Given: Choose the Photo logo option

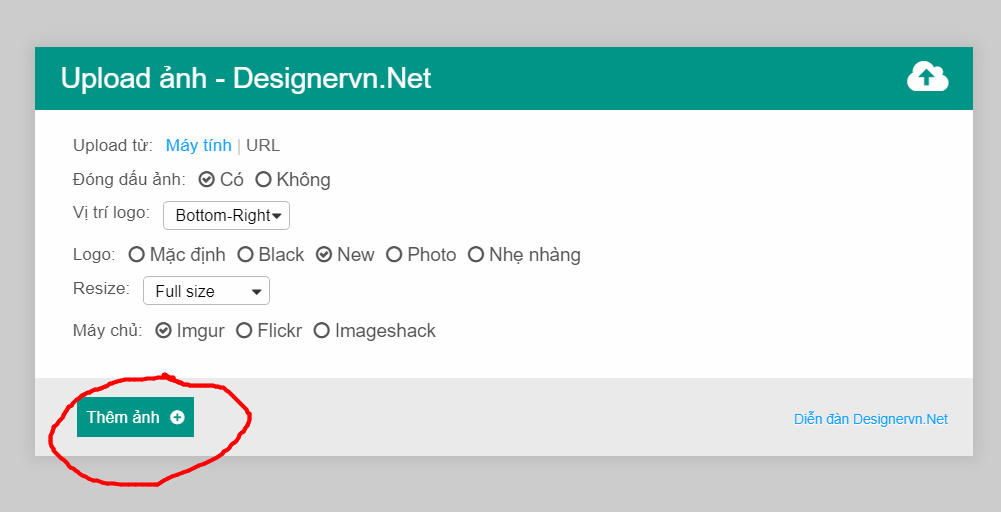Looking at the screenshot, I should tap(421, 255).
